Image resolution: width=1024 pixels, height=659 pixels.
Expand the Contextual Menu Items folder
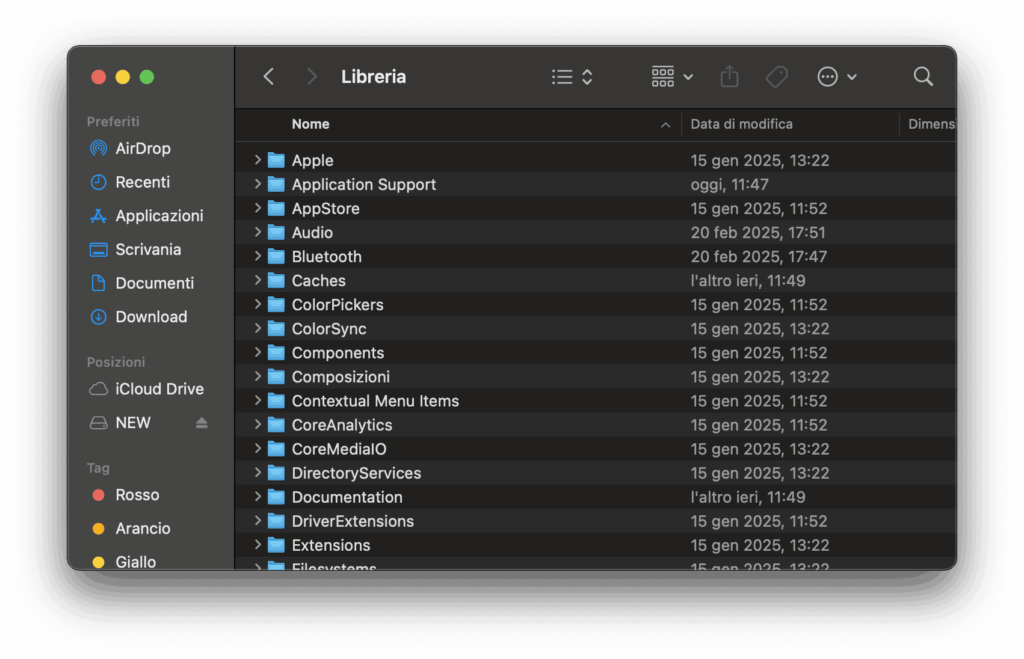(x=257, y=400)
